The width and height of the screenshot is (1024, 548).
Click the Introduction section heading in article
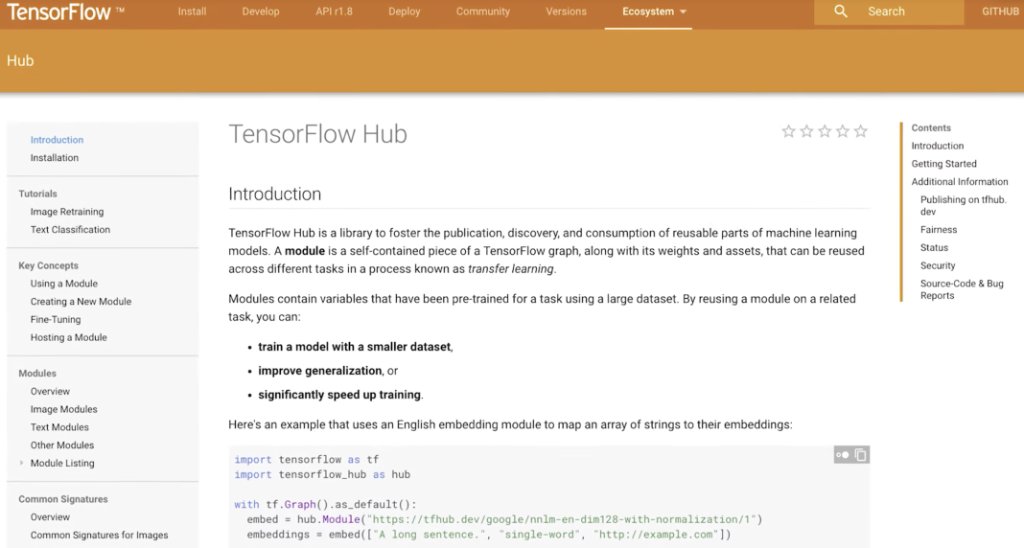tap(275, 194)
